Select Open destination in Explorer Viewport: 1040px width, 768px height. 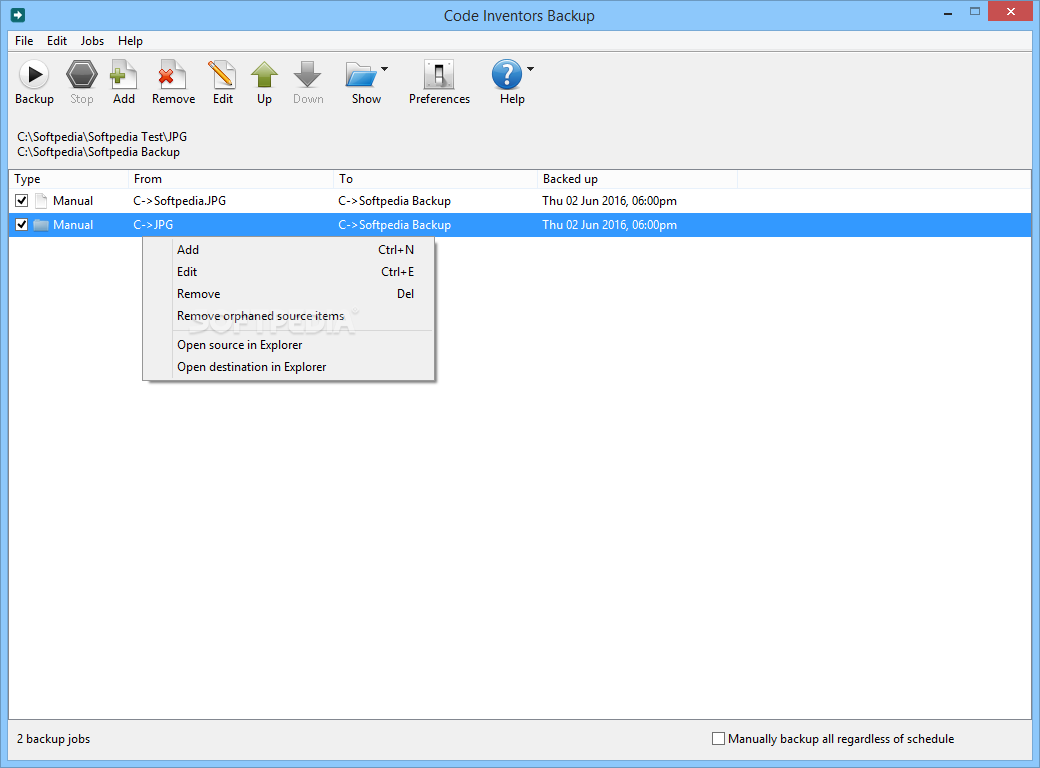coord(289,367)
